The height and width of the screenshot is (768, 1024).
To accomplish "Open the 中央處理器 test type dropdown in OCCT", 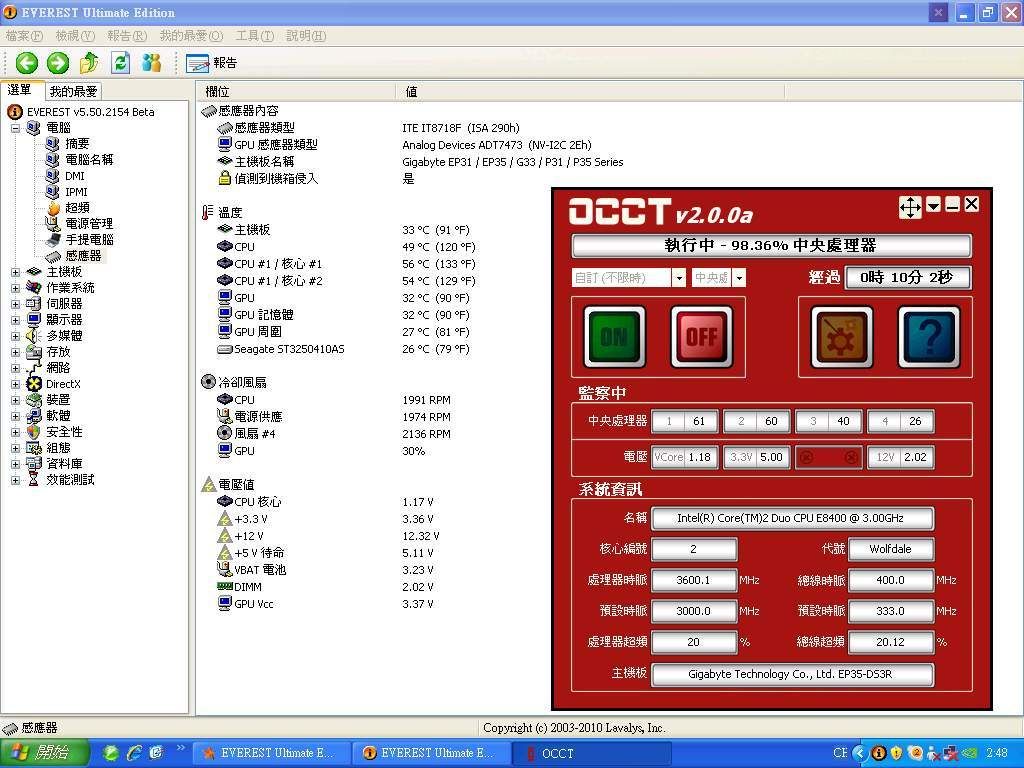I will point(739,278).
